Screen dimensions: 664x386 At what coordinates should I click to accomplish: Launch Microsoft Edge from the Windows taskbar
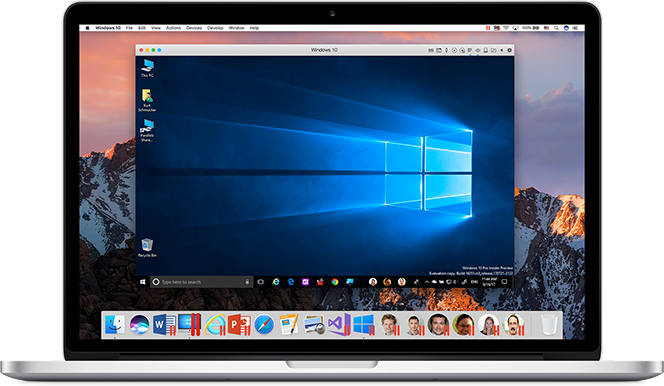(x=290, y=282)
